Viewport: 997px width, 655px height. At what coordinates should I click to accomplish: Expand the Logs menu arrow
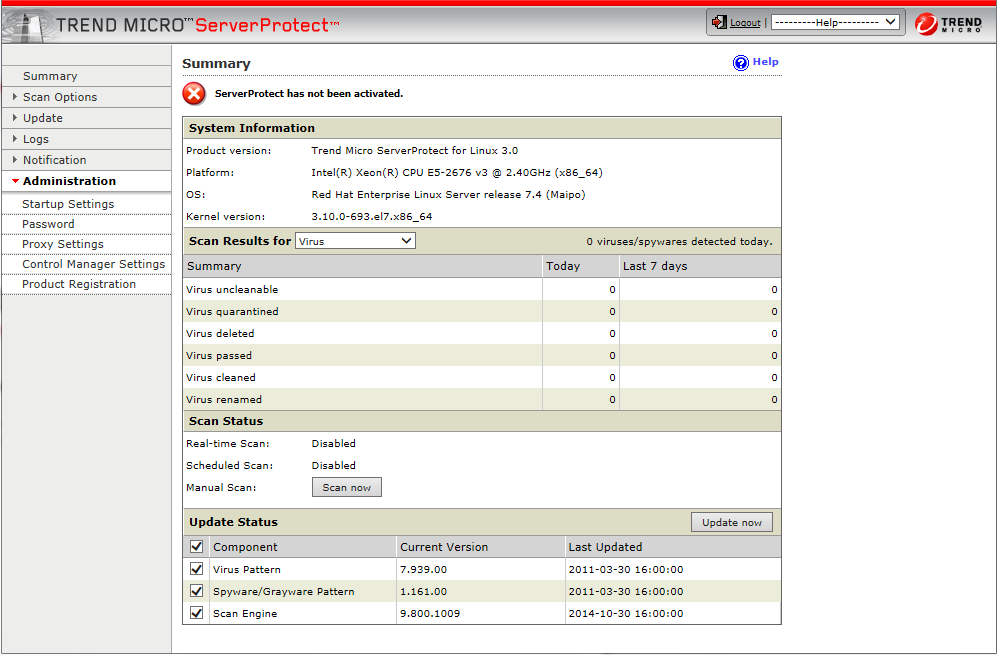(x=15, y=139)
